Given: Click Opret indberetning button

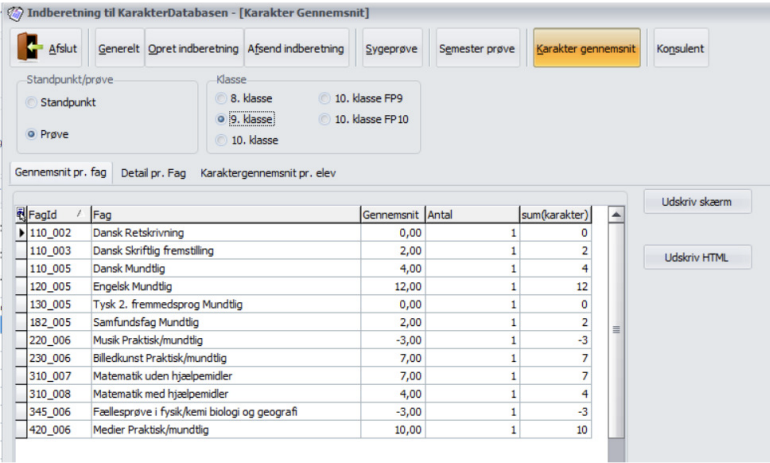Looking at the screenshot, I should 193,49.
